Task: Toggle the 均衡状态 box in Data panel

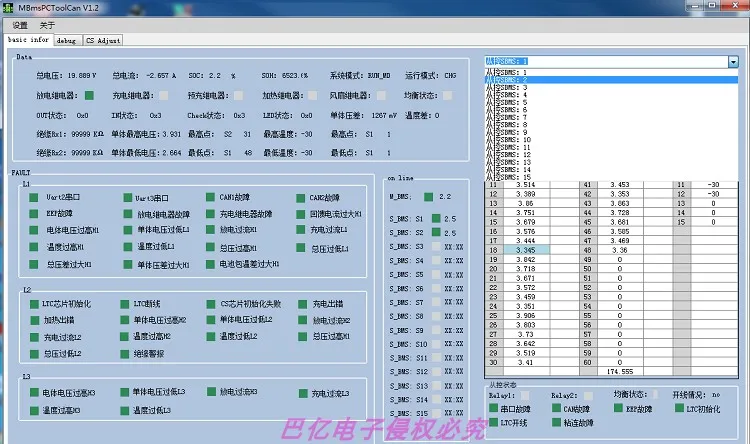Action: (x=447, y=96)
